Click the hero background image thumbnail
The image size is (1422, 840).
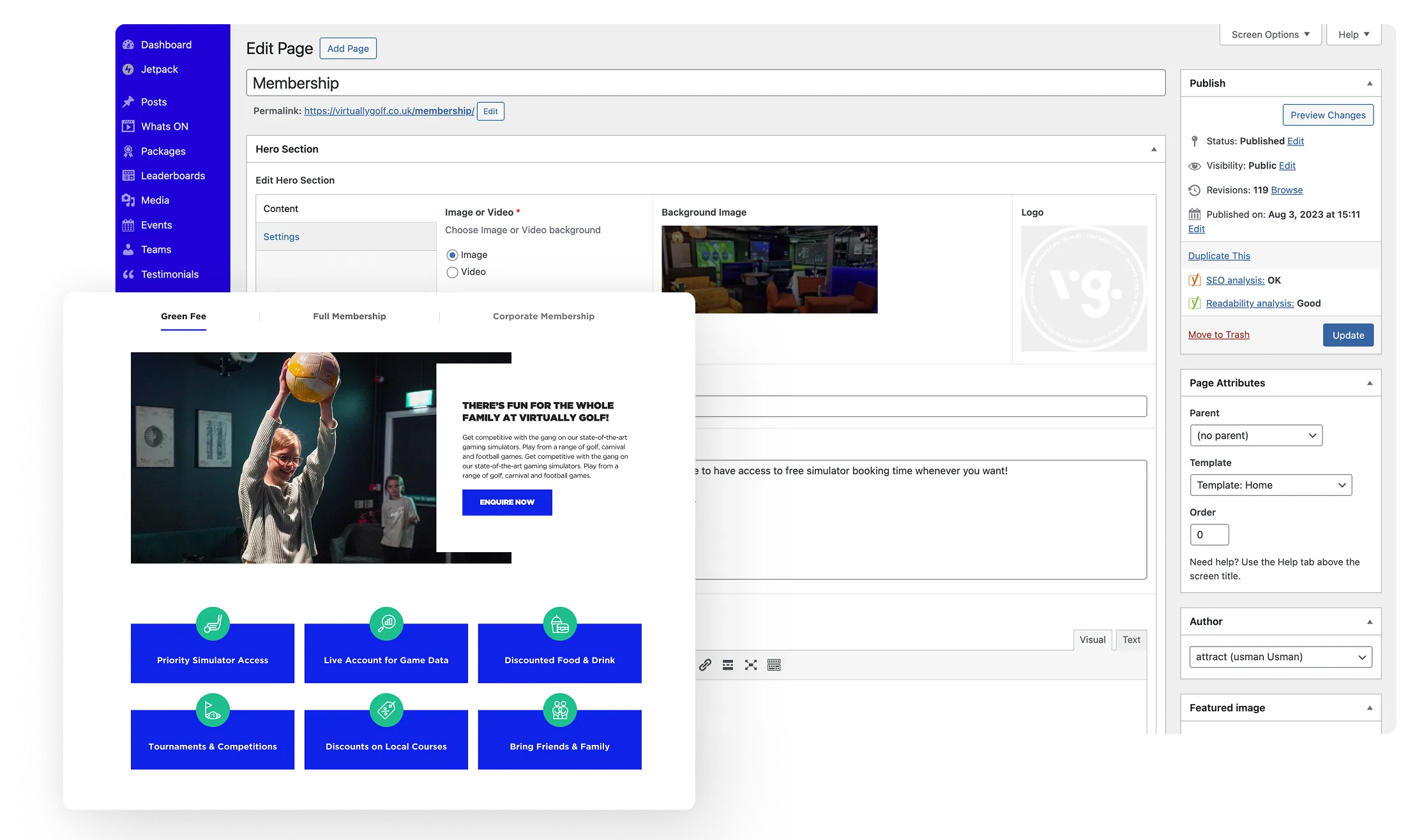click(769, 269)
